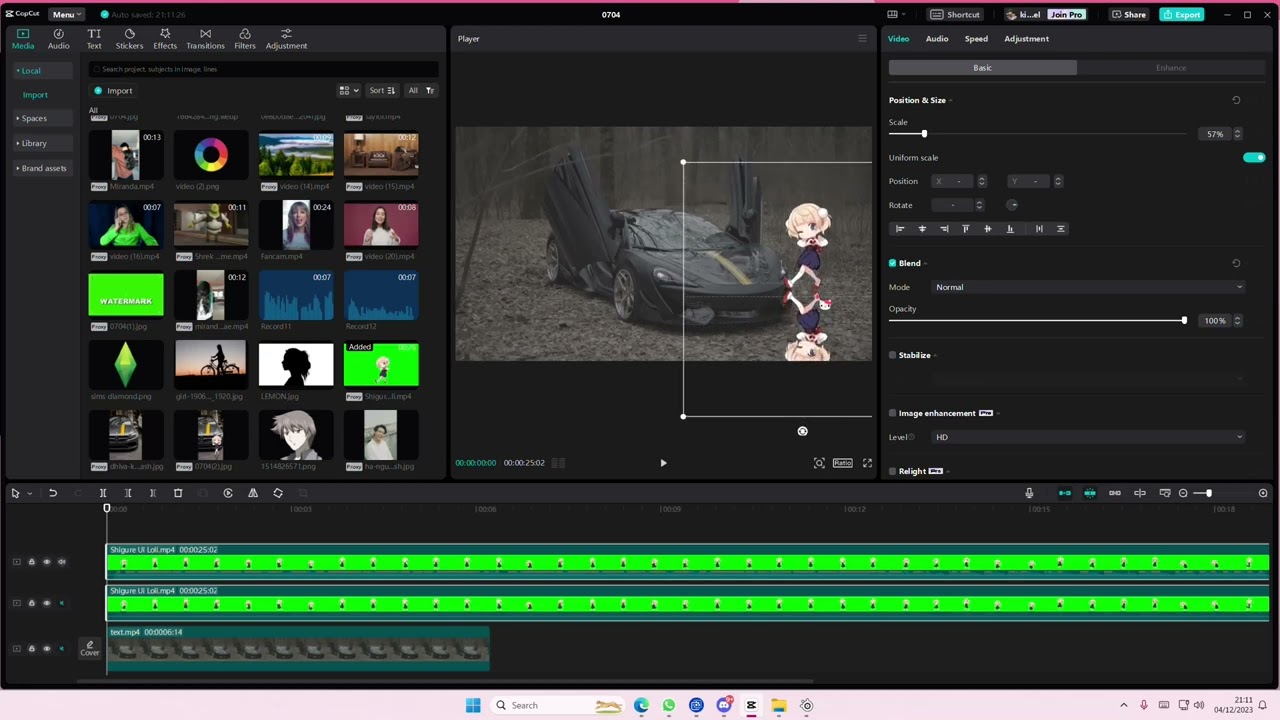This screenshot has width=1280, height=720.
Task: Click the Rotate clip icon in timeline toolbar
Action: coord(278,493)
